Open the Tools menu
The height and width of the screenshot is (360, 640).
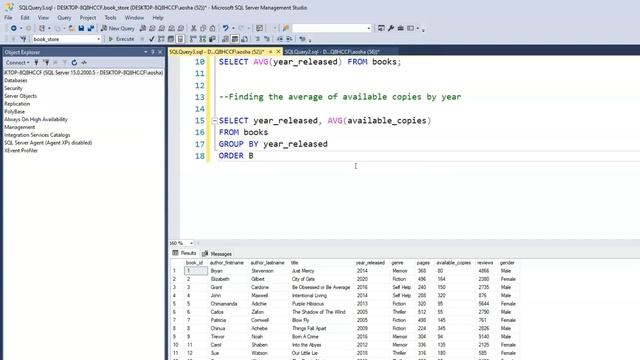pyautogui.click(x=110, y=18)
